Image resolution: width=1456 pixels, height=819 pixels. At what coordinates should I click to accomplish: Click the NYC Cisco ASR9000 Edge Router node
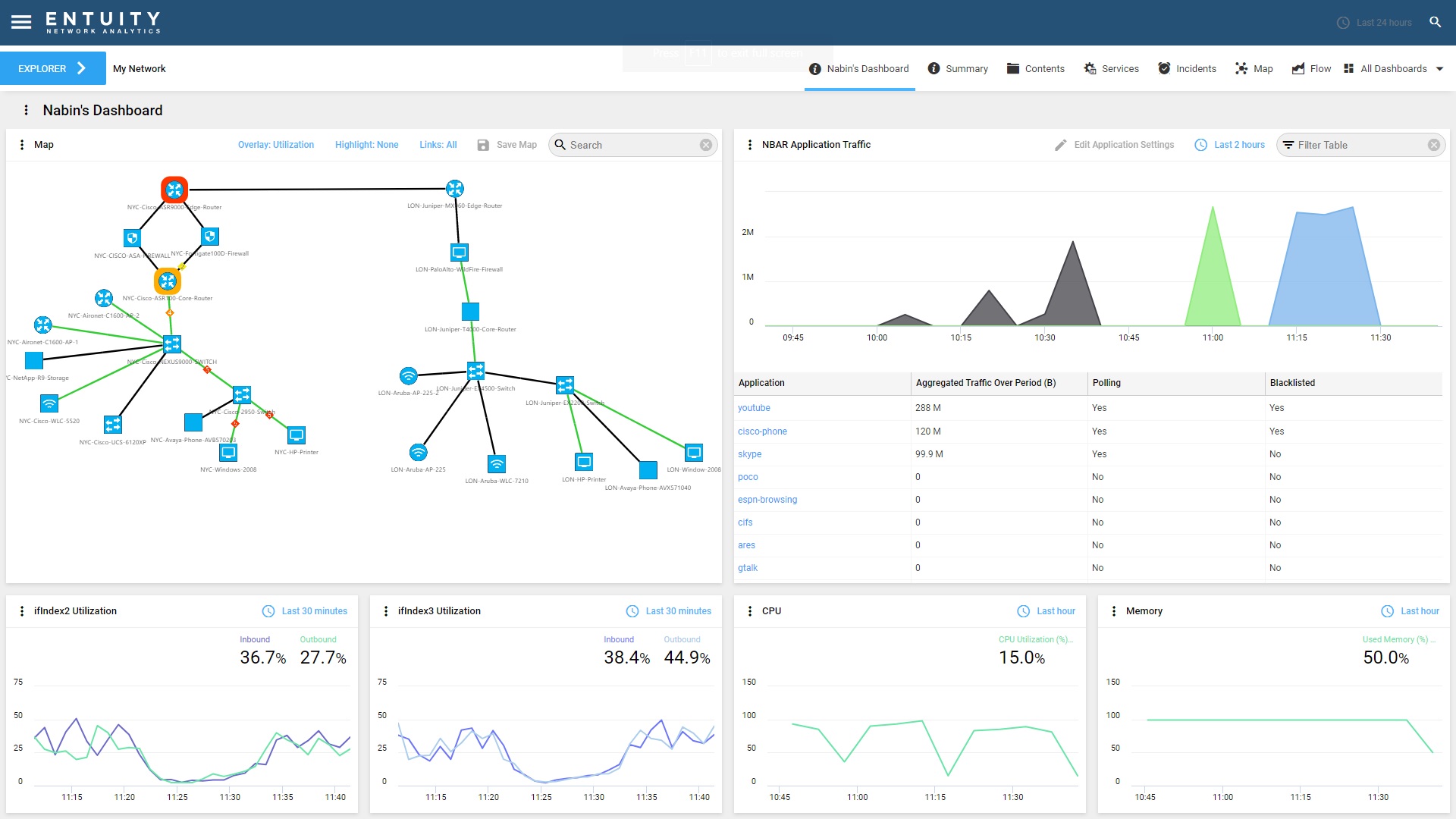tap(174, 190)
